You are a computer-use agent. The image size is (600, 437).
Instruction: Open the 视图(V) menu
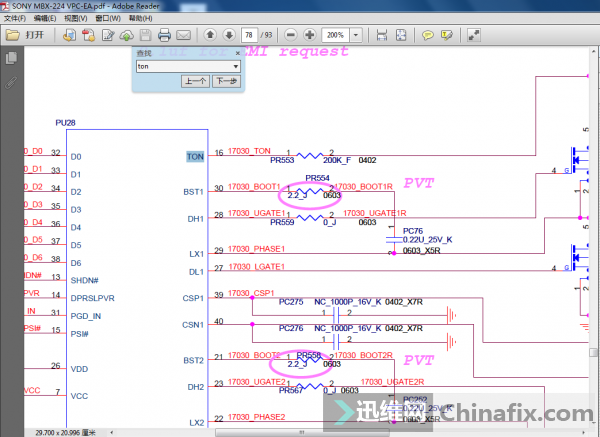click(76, 18)
